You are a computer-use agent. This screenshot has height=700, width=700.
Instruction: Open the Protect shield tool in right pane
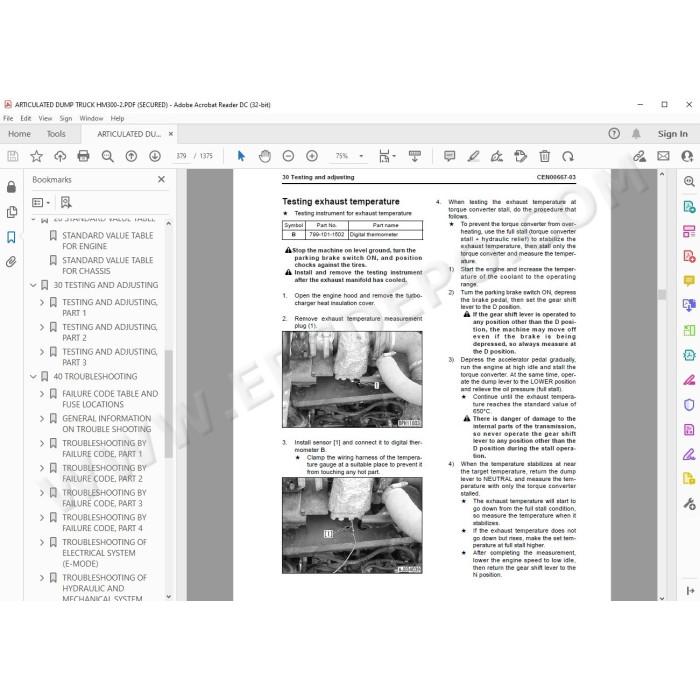[689, 404]
